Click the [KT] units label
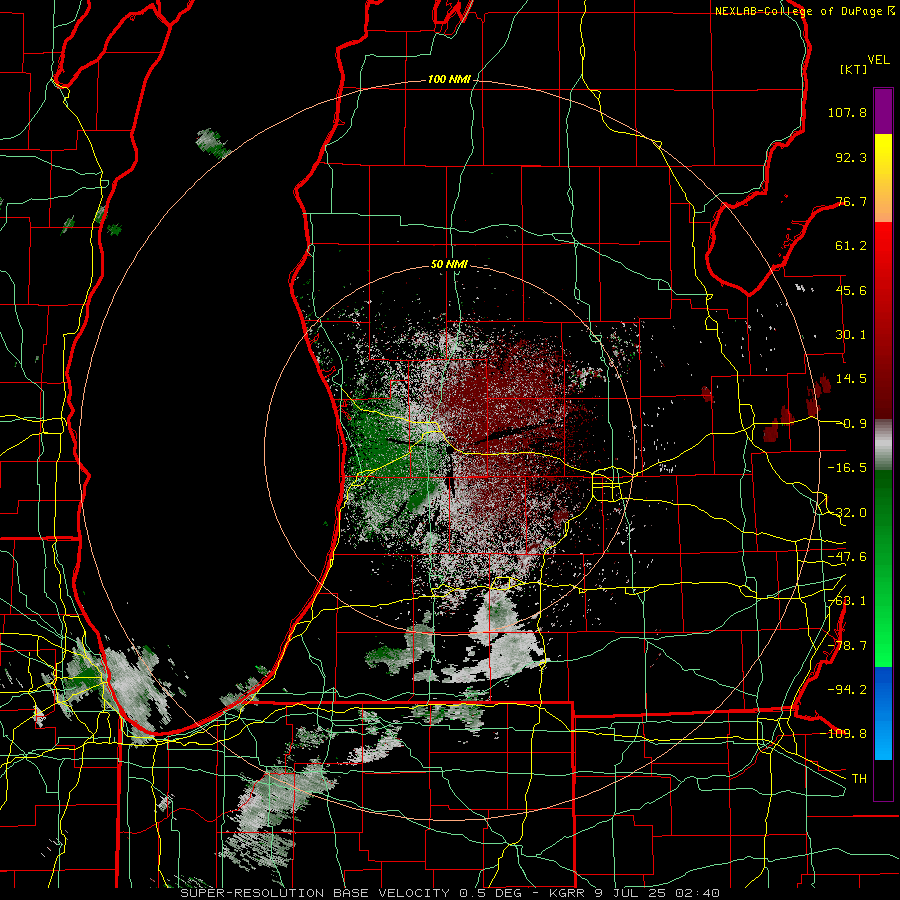900x900 pixels. pyautogui.click(x=854, y=70)
